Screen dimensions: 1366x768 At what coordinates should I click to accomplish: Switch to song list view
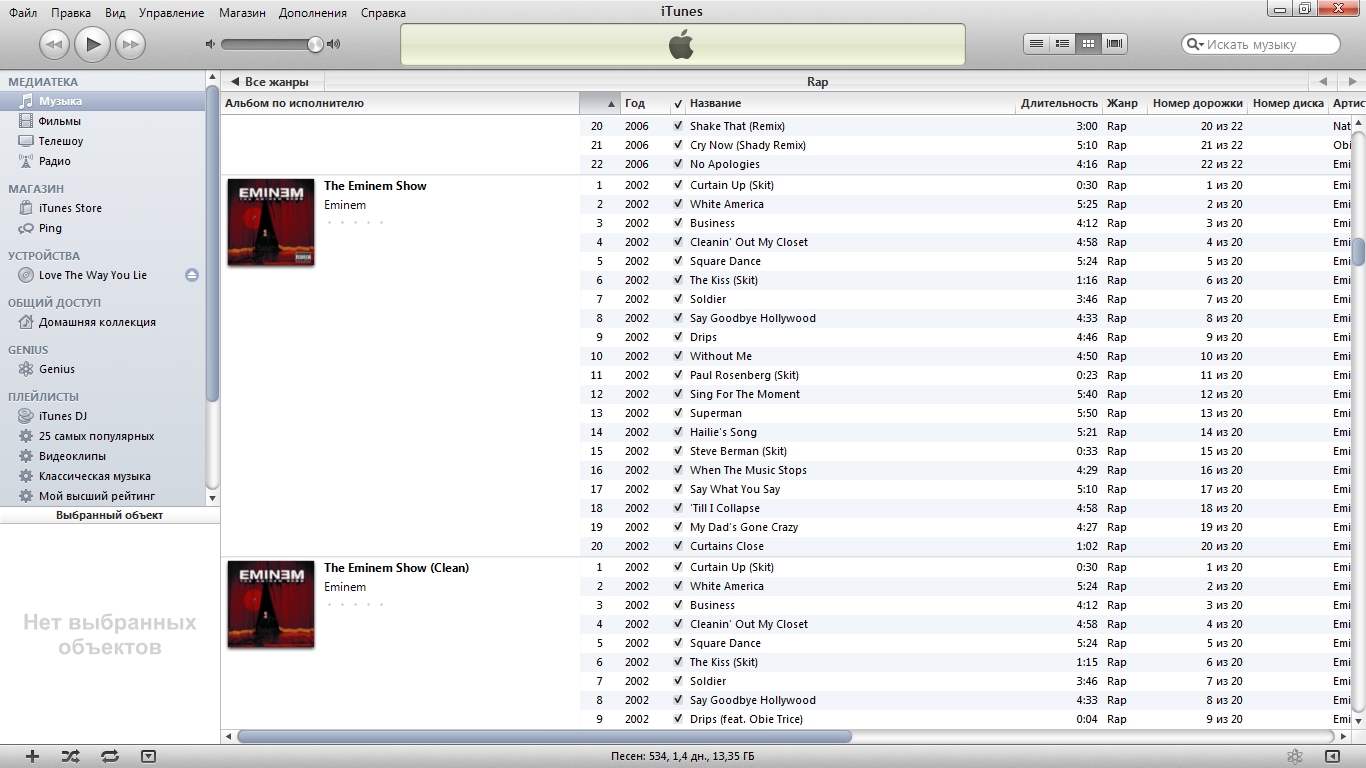(1037, 43)
